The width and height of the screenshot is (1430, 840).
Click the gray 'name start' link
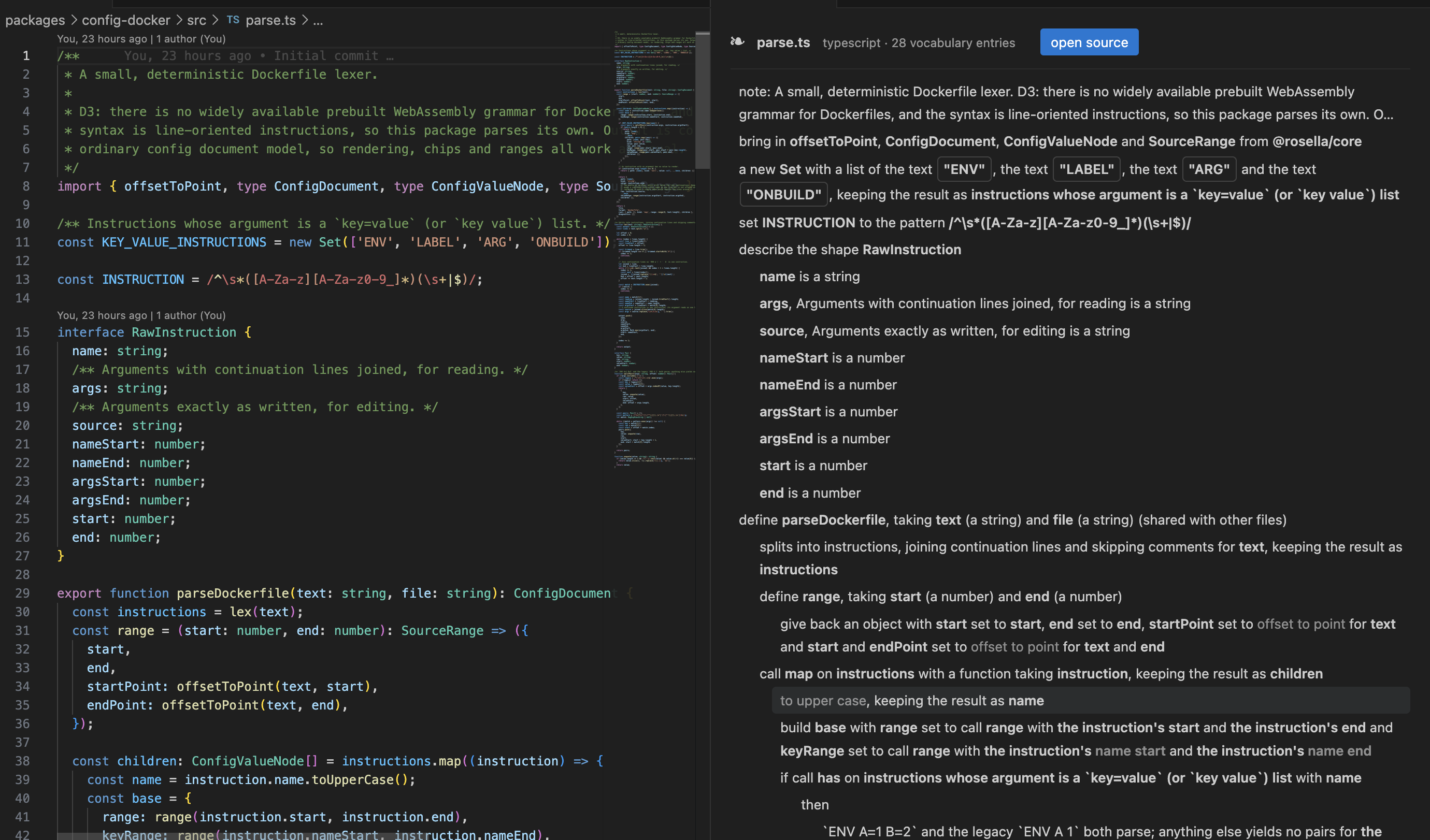coord(1130,750)
